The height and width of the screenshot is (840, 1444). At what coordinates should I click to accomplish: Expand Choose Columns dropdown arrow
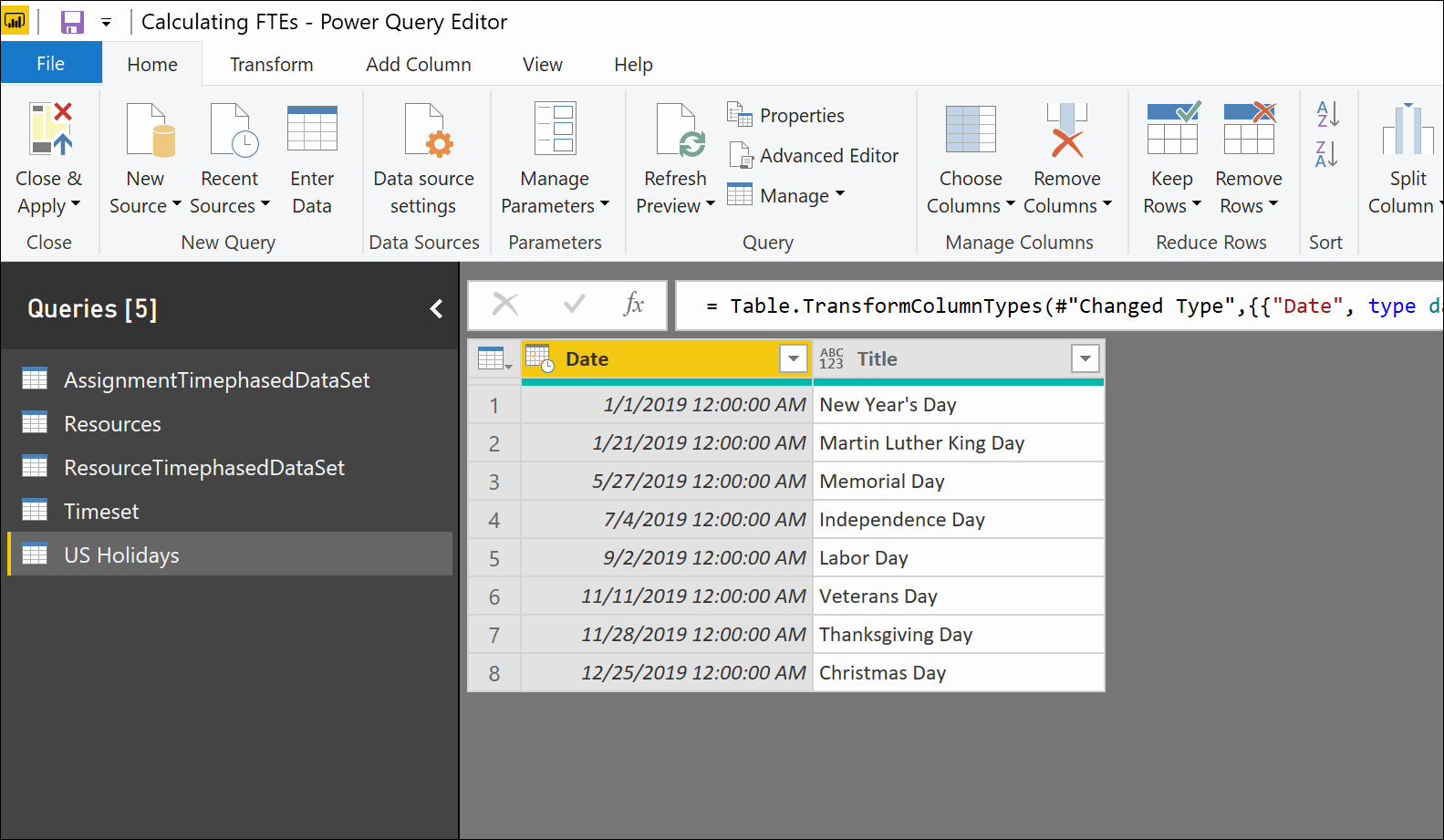(1011, 204)
